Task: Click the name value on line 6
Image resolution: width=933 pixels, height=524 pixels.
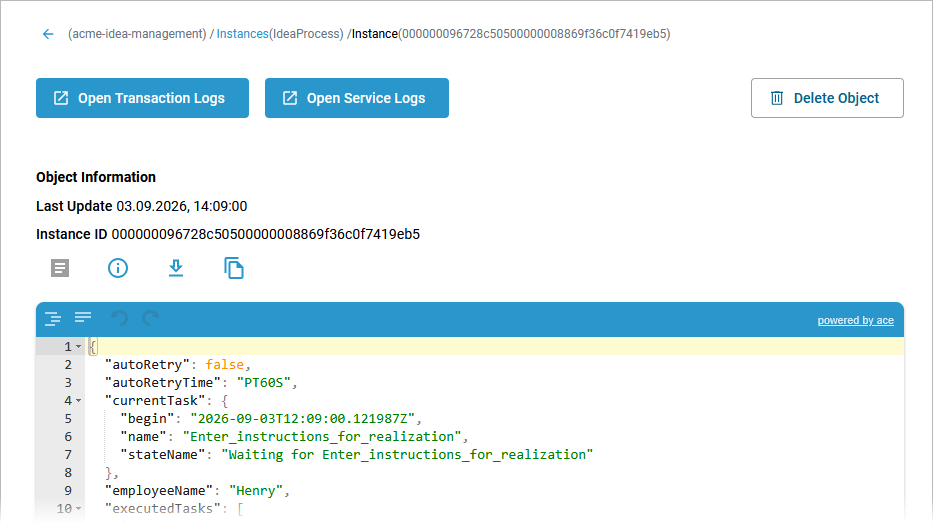Action: click(322, 437)
